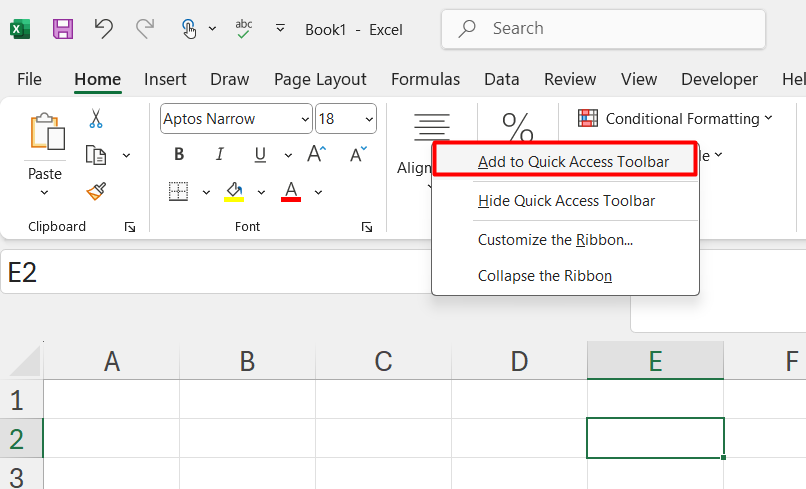This screenshot has width=806, height=489.
Task: Select column A header
Action: point(112,361)
